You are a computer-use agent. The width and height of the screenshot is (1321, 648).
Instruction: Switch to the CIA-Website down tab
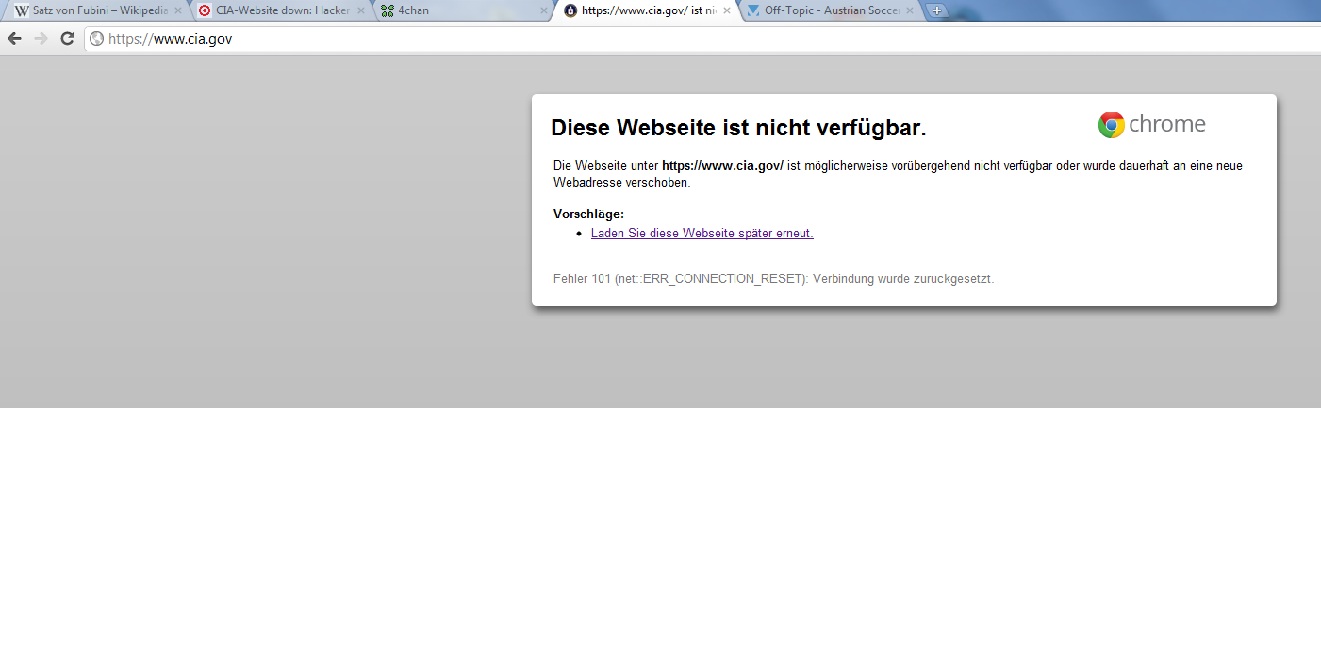[281, 11]
